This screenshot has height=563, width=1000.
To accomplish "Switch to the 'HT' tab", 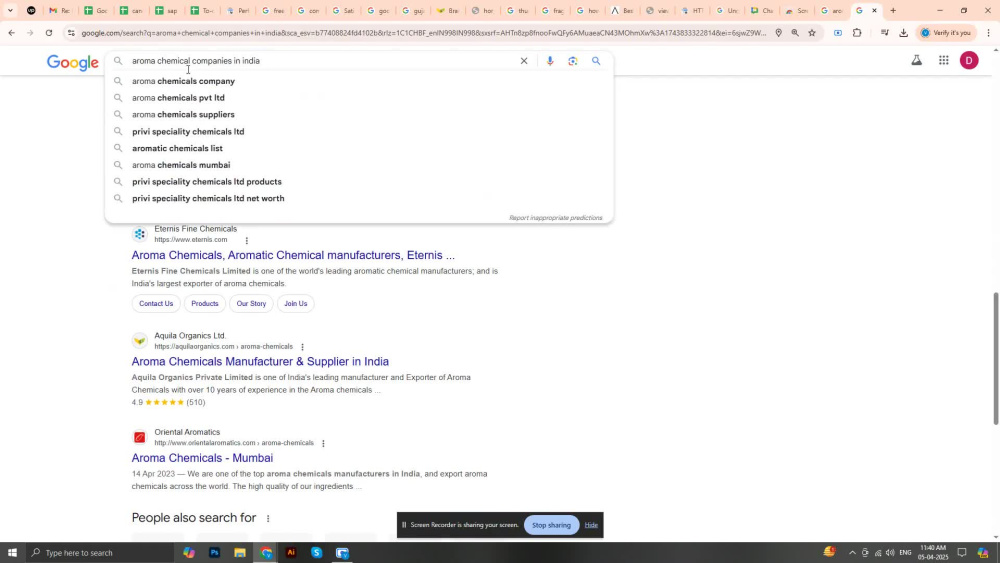I will [691, 10].
